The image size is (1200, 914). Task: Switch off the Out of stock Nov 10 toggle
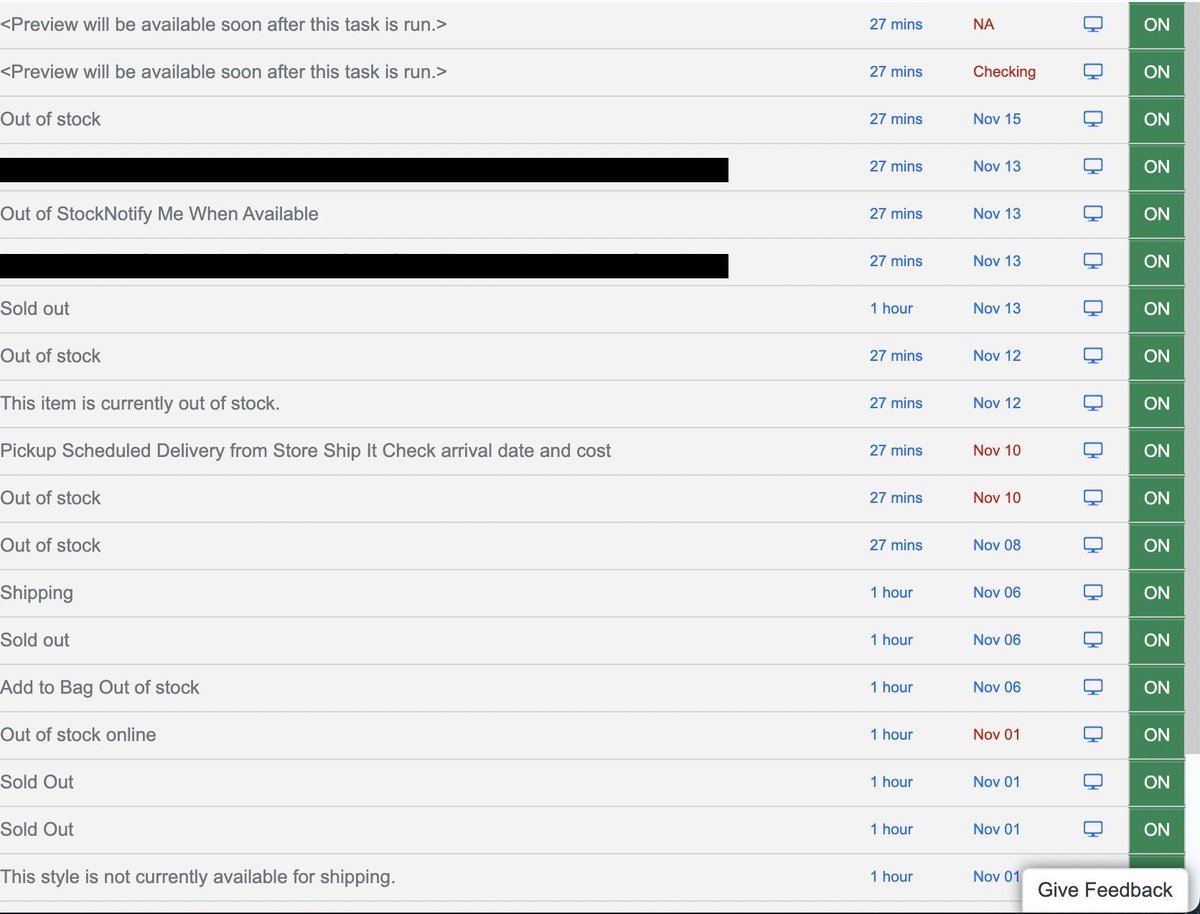tap(1157, 497)
